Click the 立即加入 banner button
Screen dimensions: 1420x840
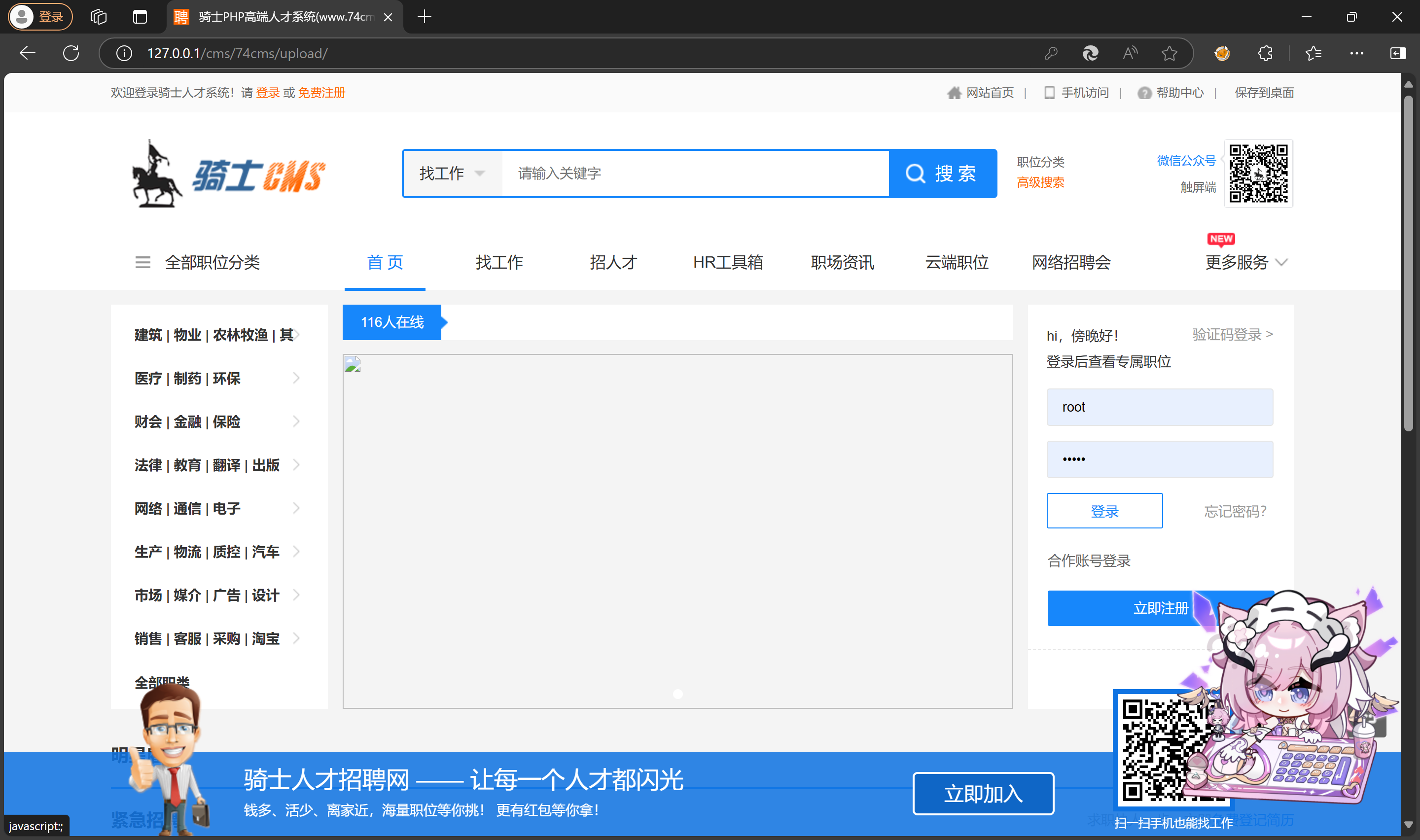point(983,794)
